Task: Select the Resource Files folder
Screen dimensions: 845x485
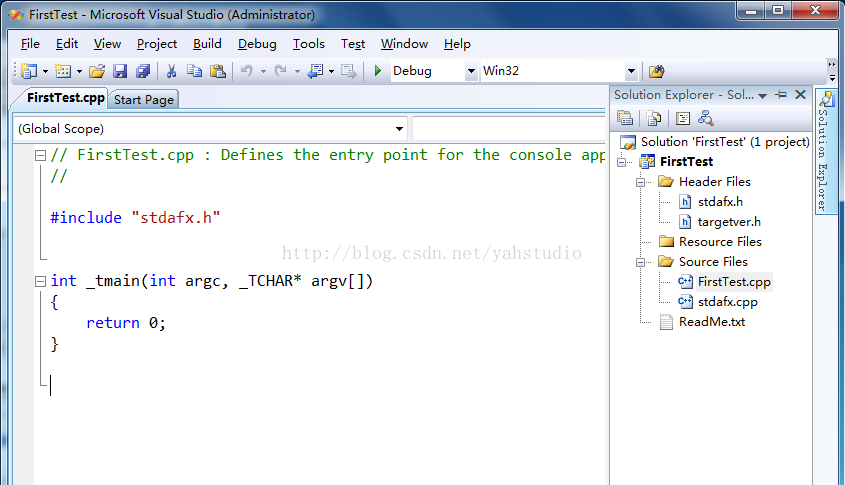Action: tap(720, 242)
